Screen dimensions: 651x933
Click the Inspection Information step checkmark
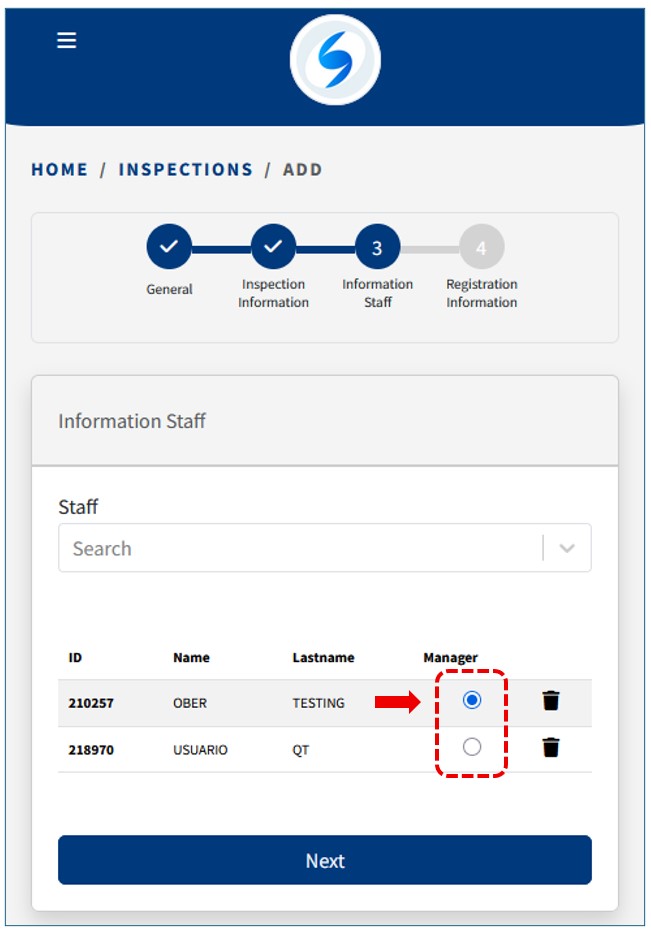pyautogui.click(x=273, y=247)
